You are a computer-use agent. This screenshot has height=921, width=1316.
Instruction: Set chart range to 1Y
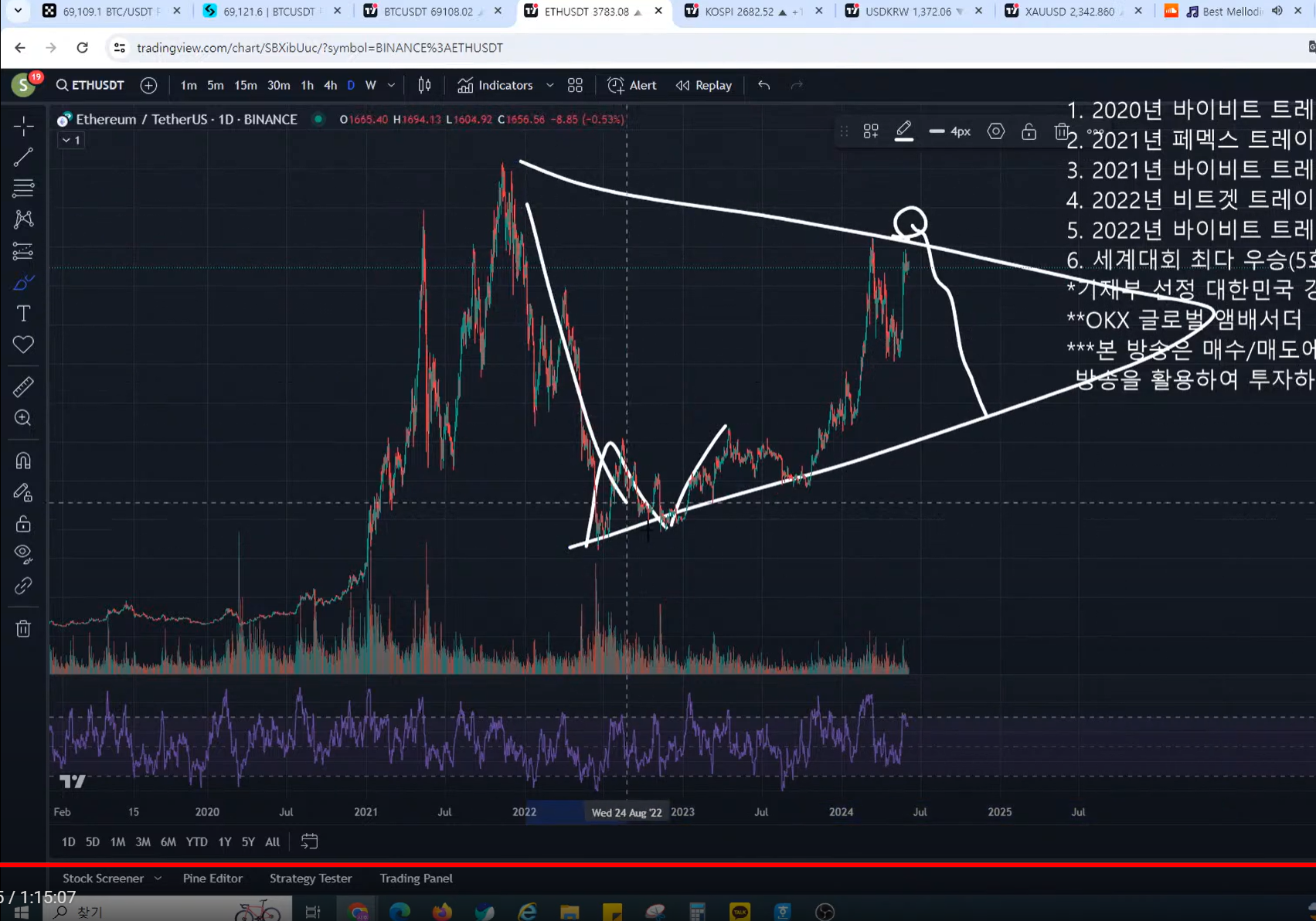click(224, 841)
